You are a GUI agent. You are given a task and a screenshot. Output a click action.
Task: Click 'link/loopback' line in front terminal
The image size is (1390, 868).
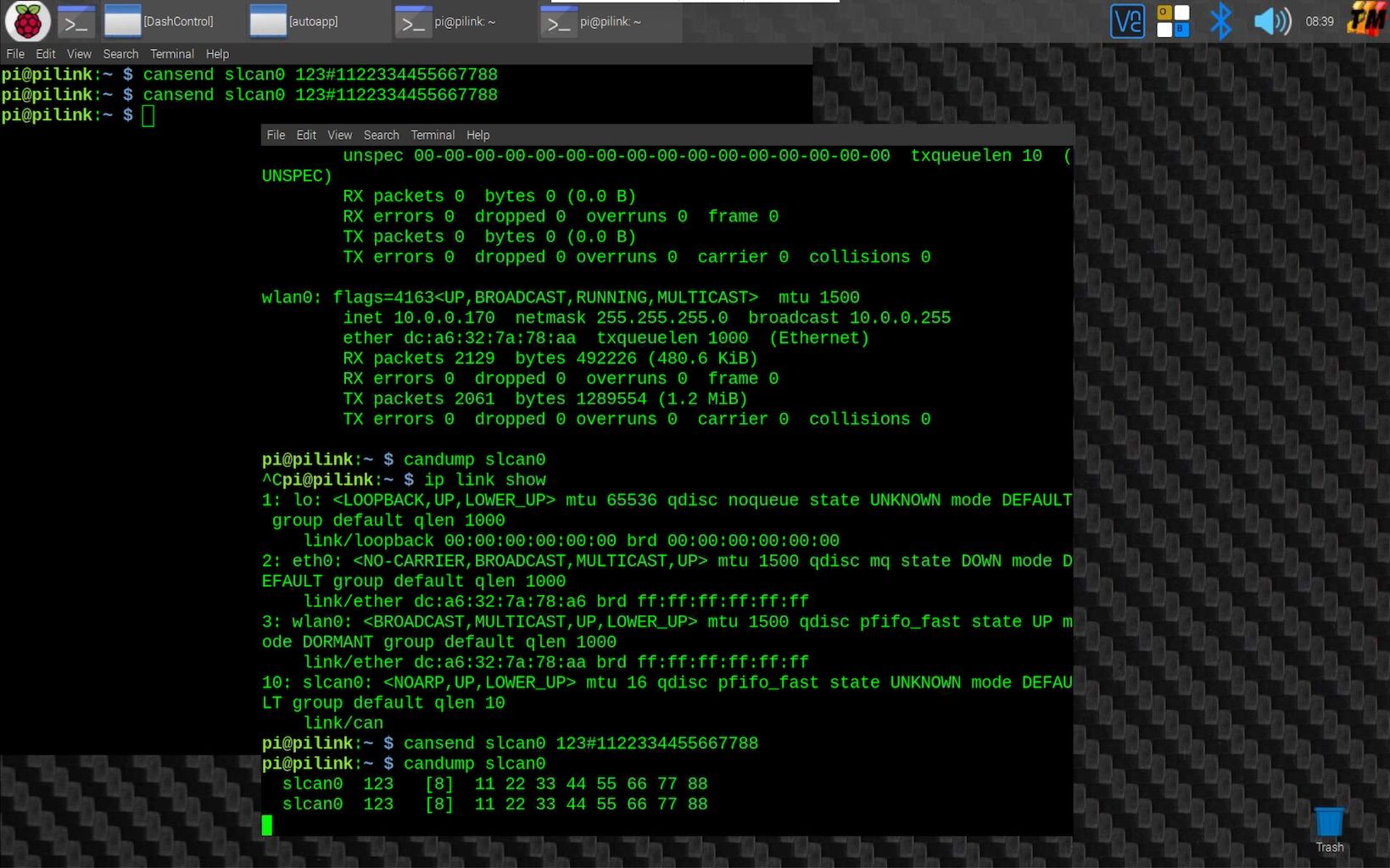(572, 541)
